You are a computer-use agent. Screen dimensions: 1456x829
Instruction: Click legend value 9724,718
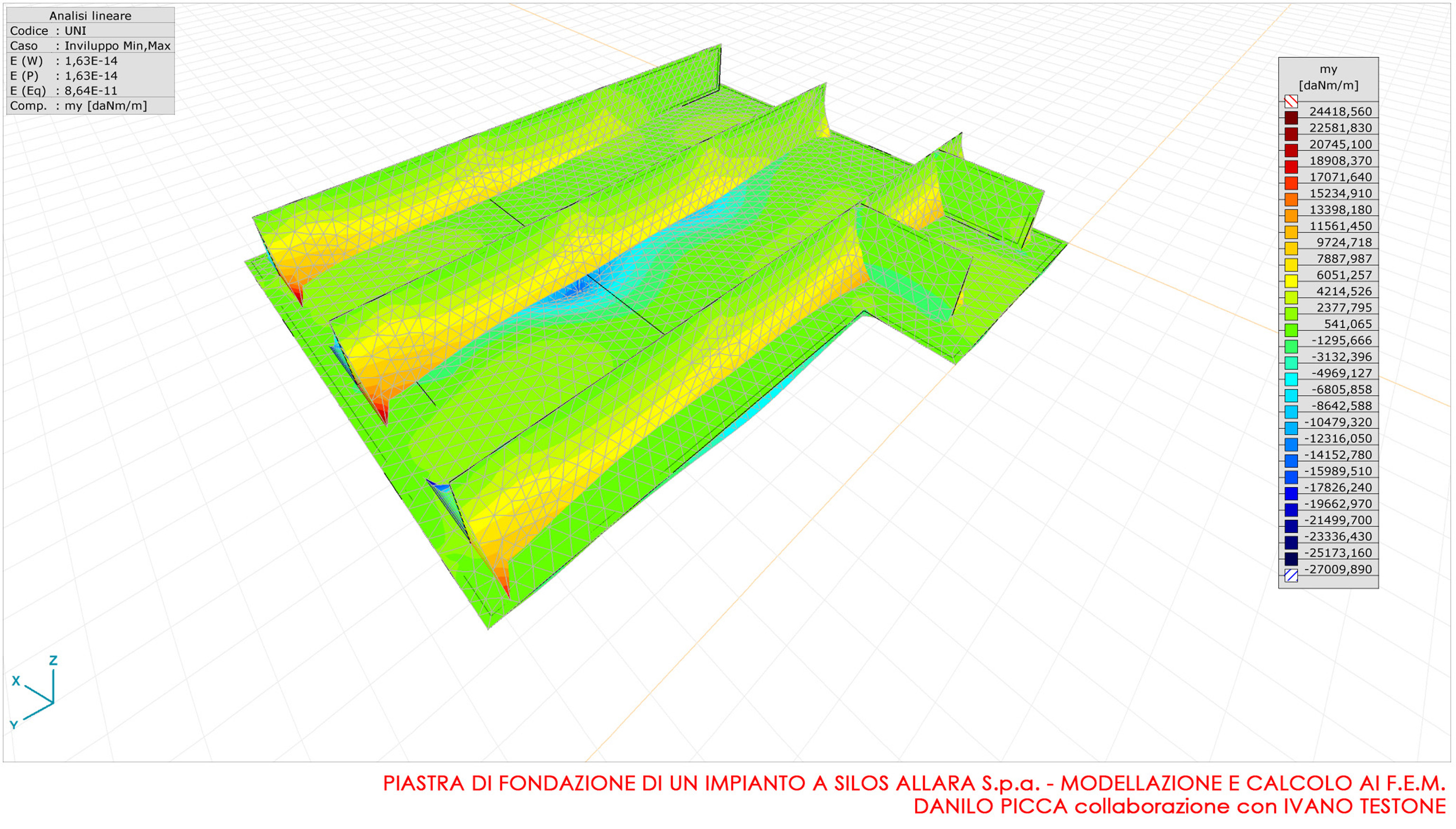tap(1344, 243)
